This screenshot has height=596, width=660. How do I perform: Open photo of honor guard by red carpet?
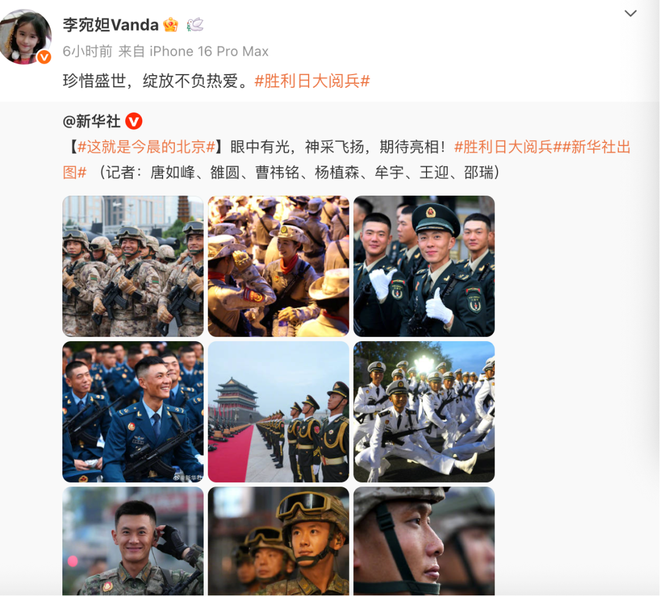coord(279,412)
